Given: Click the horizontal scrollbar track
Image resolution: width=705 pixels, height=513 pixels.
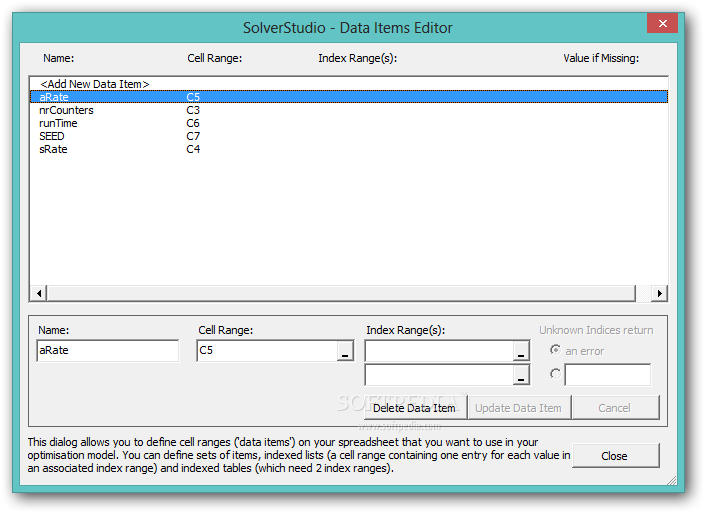Looking at the screenshot, I should pos(348,293).
